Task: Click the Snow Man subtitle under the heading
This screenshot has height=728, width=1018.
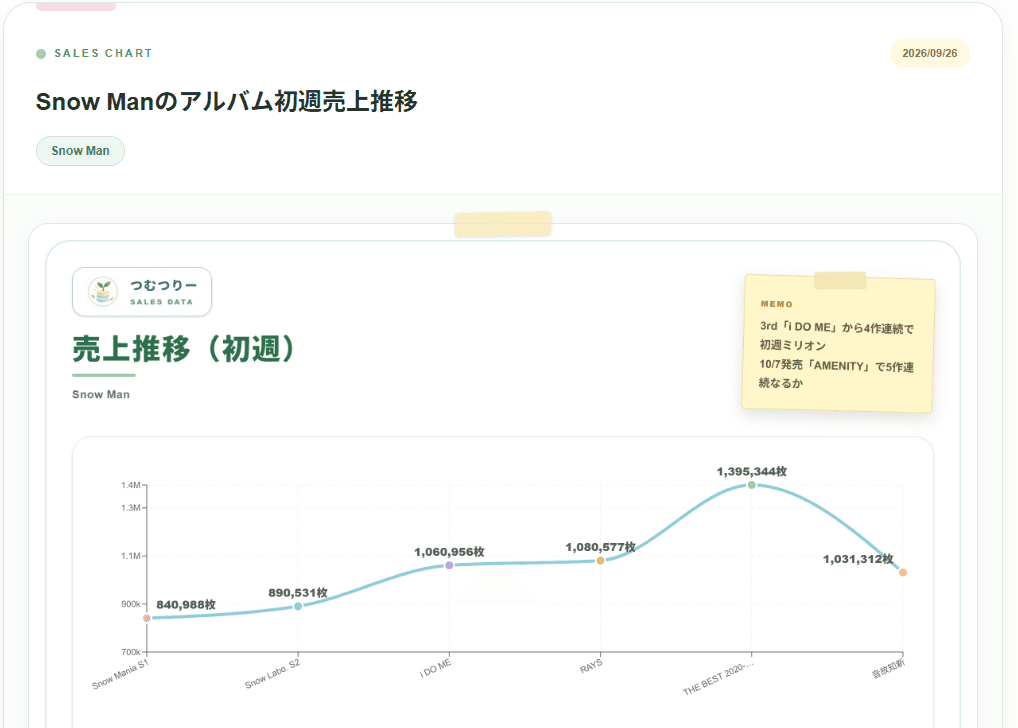Action: click(x=101, y=394)
